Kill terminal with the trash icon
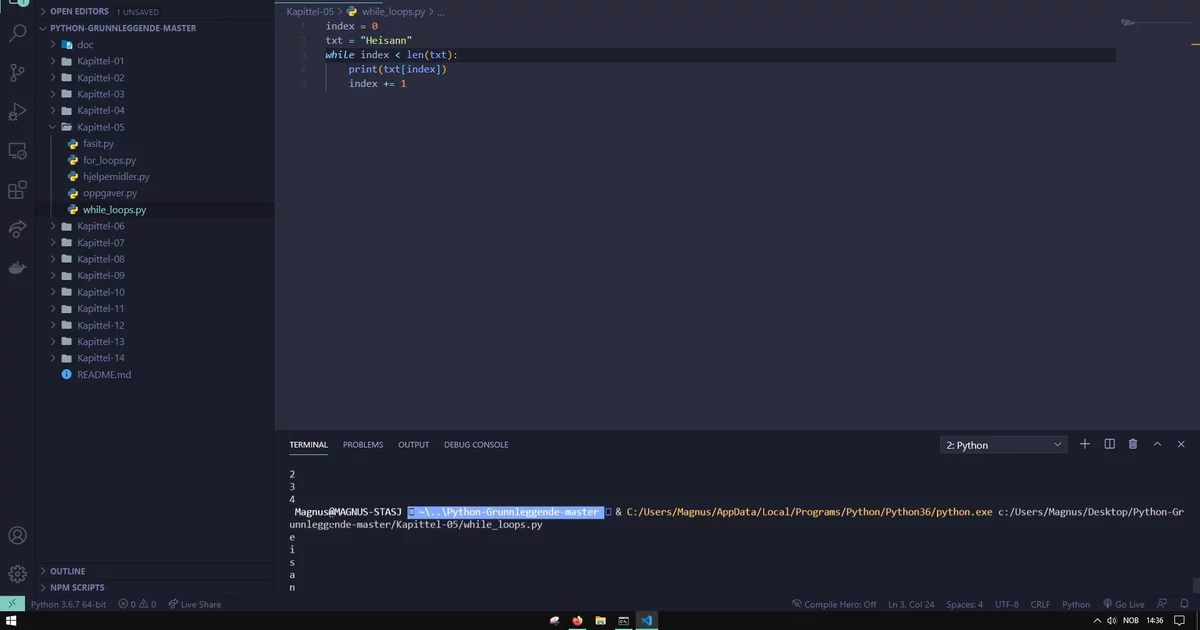The height and width of the screenshot is (630, 1200). [x=1133, y=444]
